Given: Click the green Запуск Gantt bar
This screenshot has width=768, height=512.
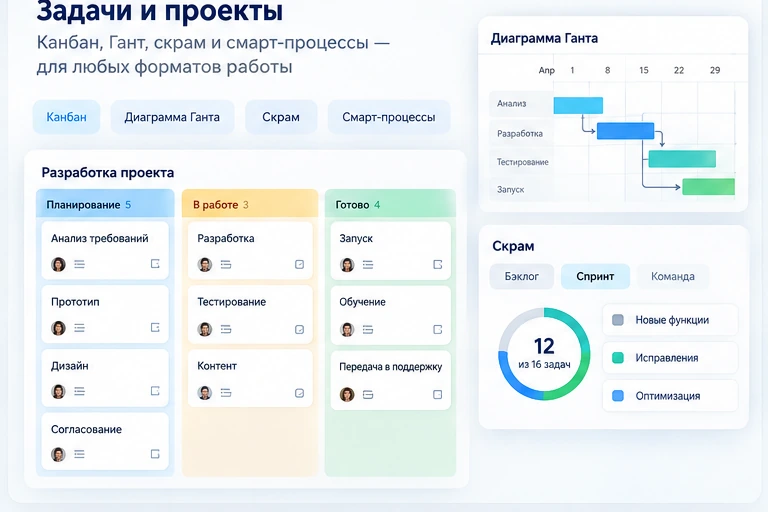Looking at the screenshot, I should [x=708, y=187].
